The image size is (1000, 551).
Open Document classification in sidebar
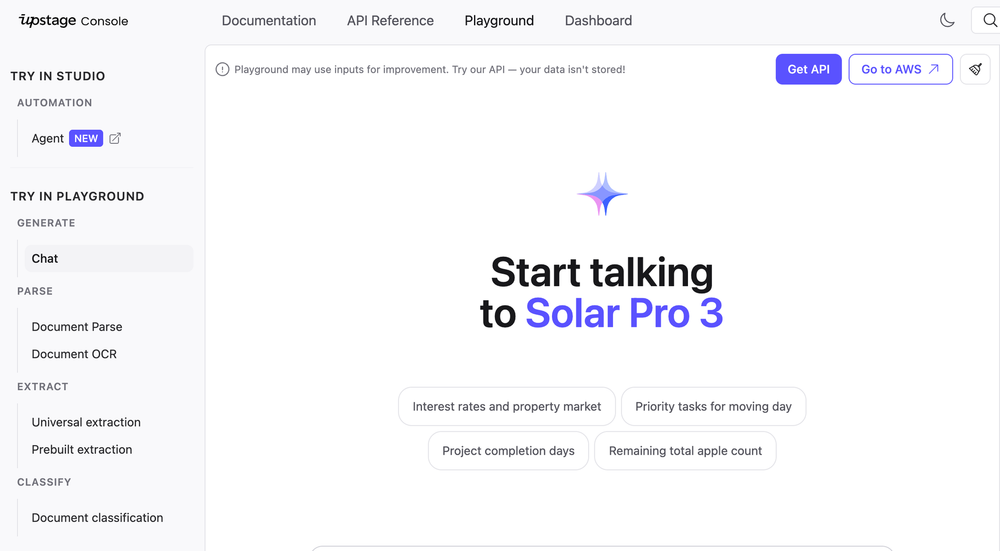[x=97, y=518]
